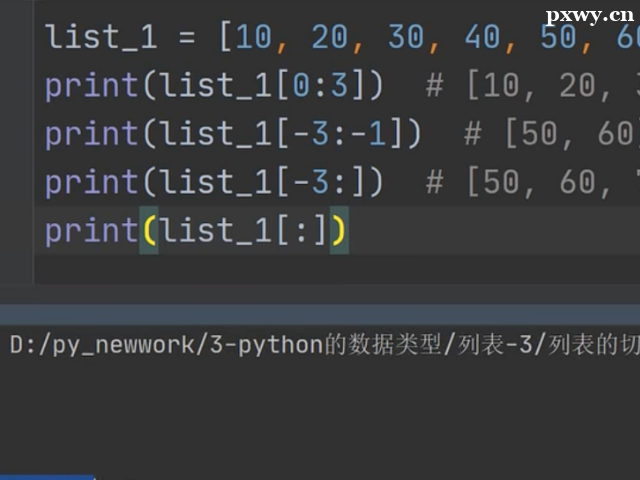Click the highlighted closing parenthesis on last line
The height and width of the screenshot is (480, 640).
pyautogui.click(x=339, y=231)
